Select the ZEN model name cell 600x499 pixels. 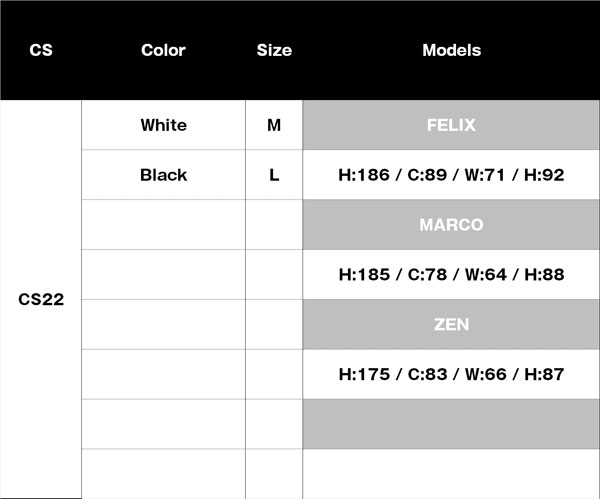(451, 324)
